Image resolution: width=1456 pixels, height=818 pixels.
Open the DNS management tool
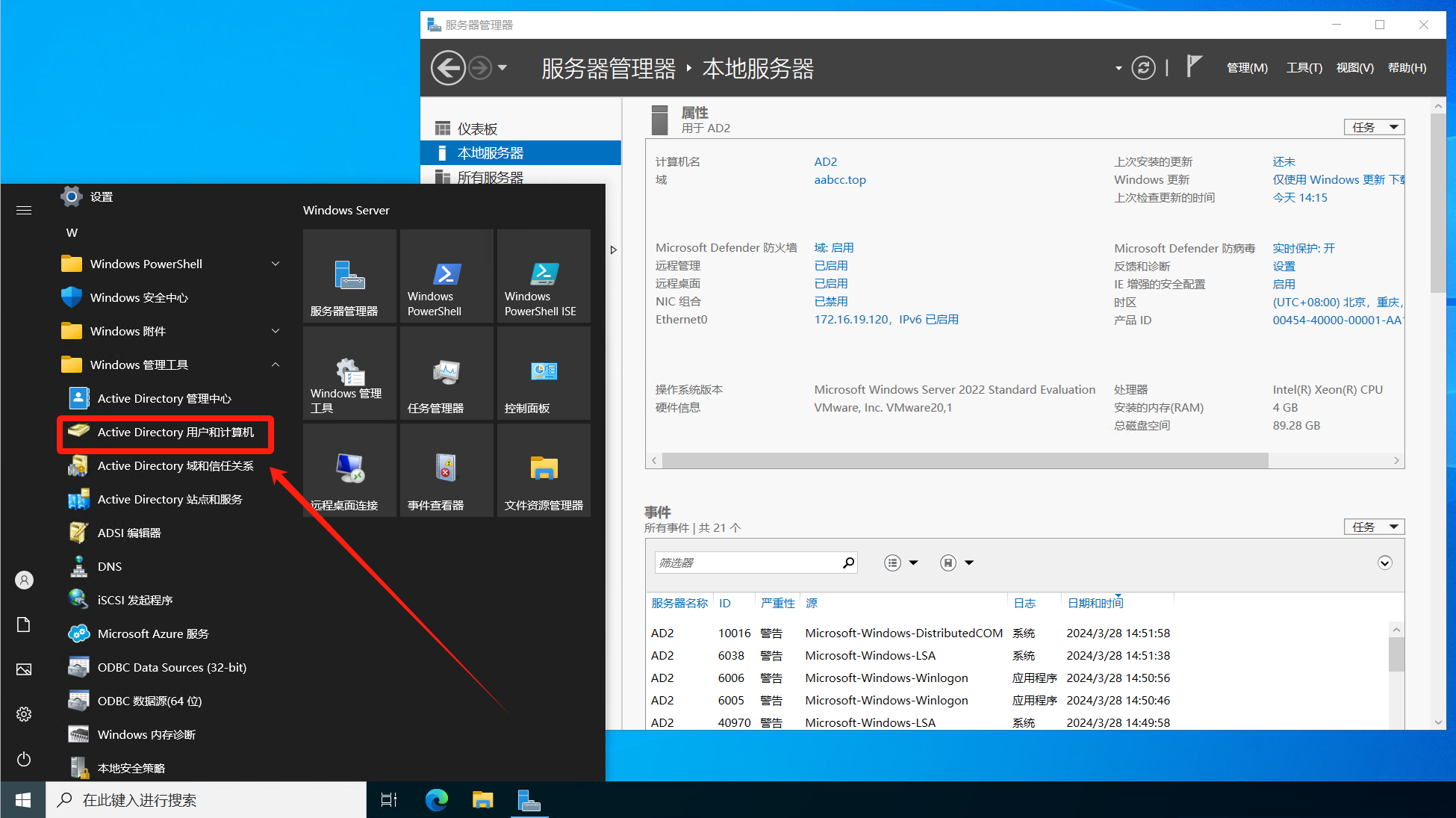point(109,567)
